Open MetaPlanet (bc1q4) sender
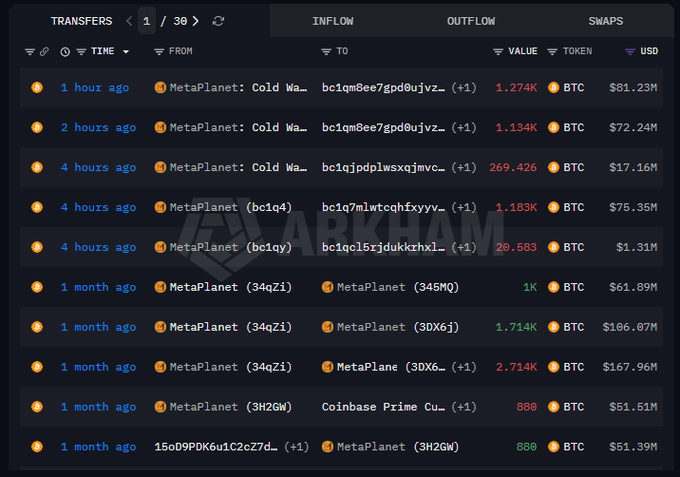 [231, 207]
